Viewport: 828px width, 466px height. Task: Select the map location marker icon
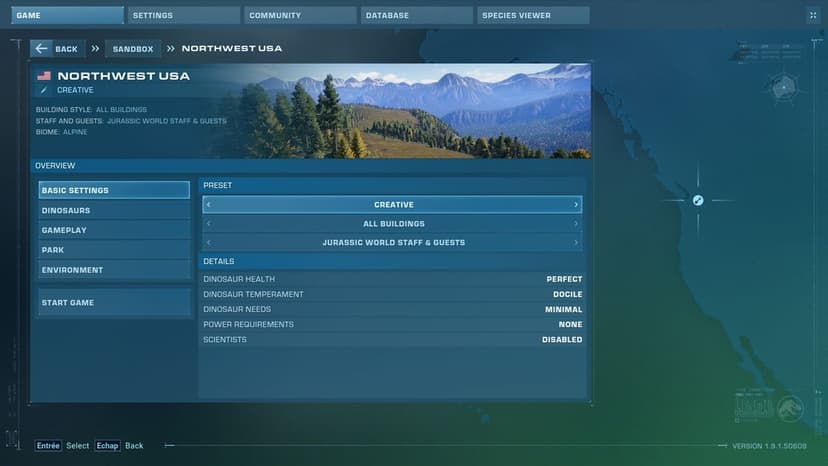(698, 200)
